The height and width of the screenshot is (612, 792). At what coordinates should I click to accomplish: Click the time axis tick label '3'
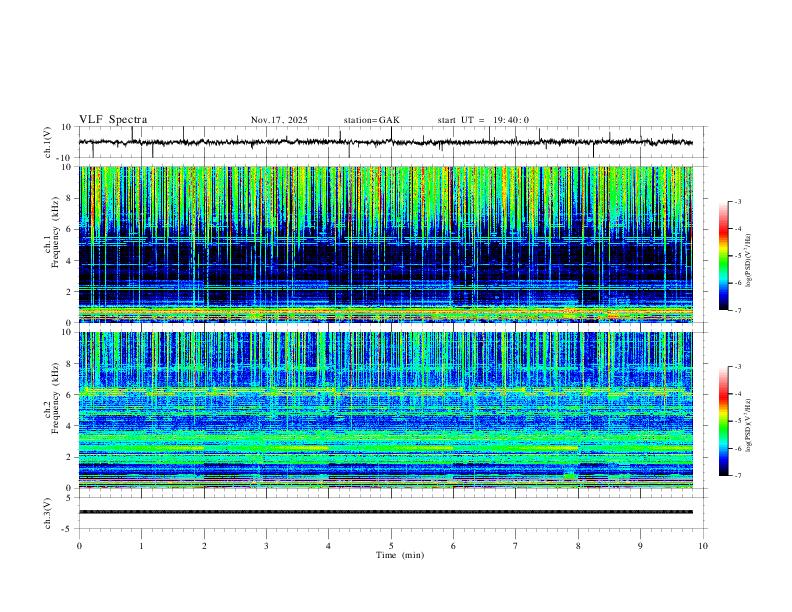(266, 546)
